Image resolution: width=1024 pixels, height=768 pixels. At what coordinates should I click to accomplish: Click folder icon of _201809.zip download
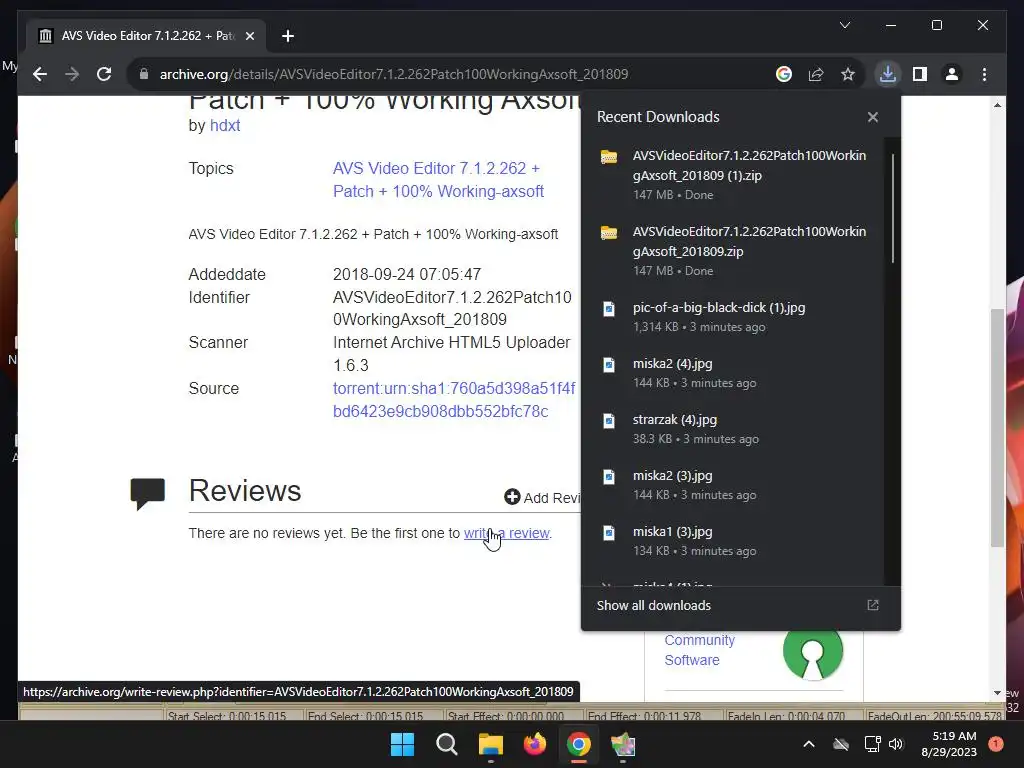(x=609, y=232)
